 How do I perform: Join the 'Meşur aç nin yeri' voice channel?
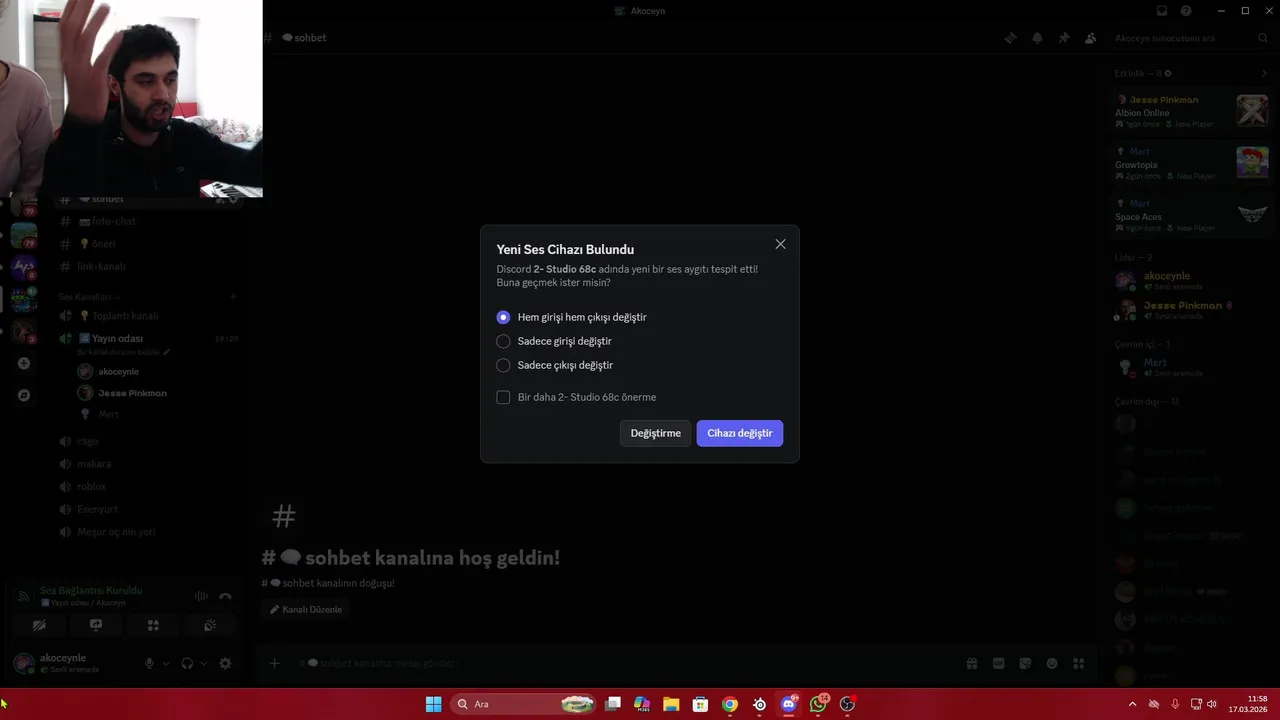click(x=147, y=532)
